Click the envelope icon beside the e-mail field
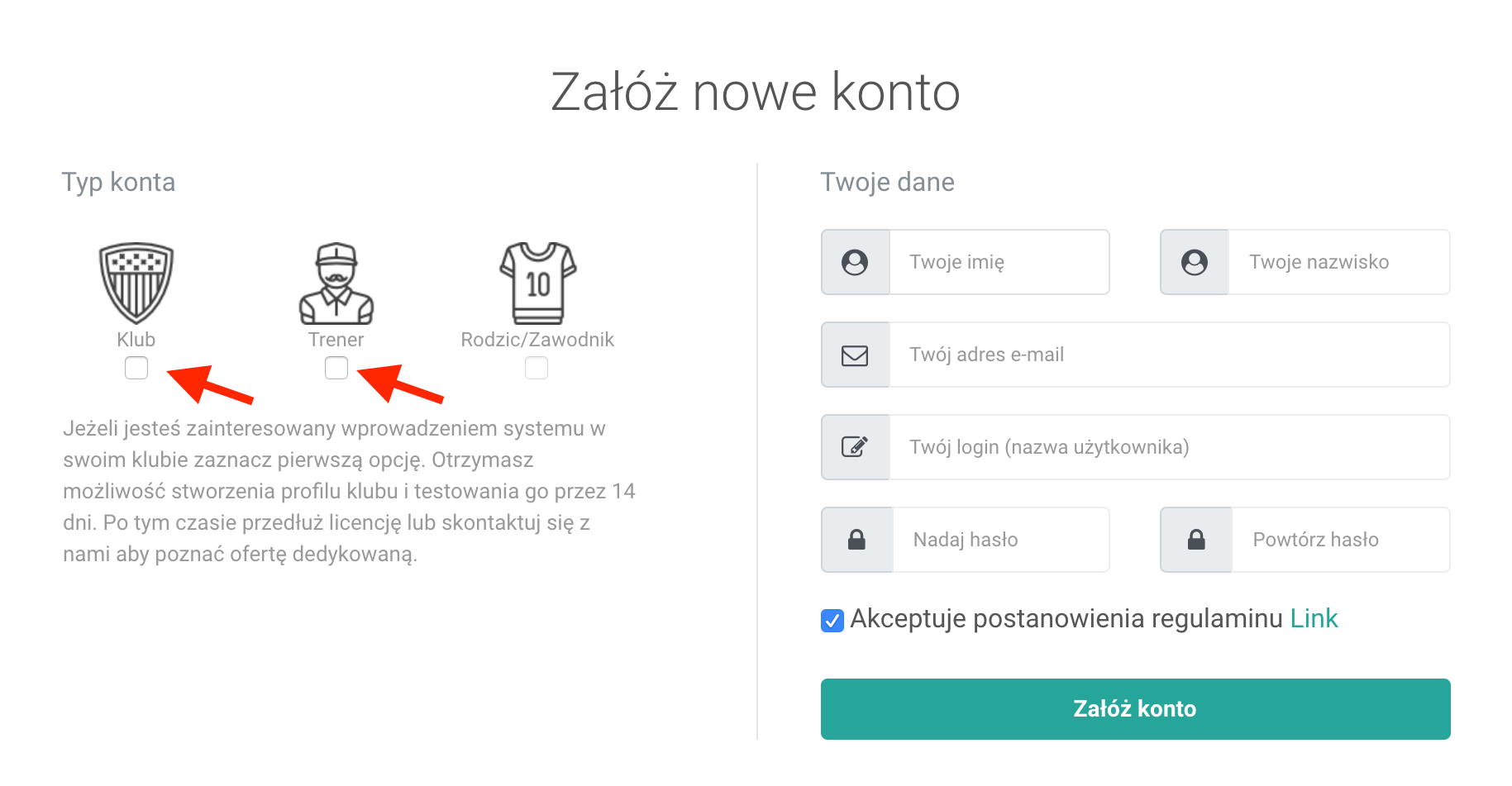Viewport: 1512px width, 786px height. [855, 355]
